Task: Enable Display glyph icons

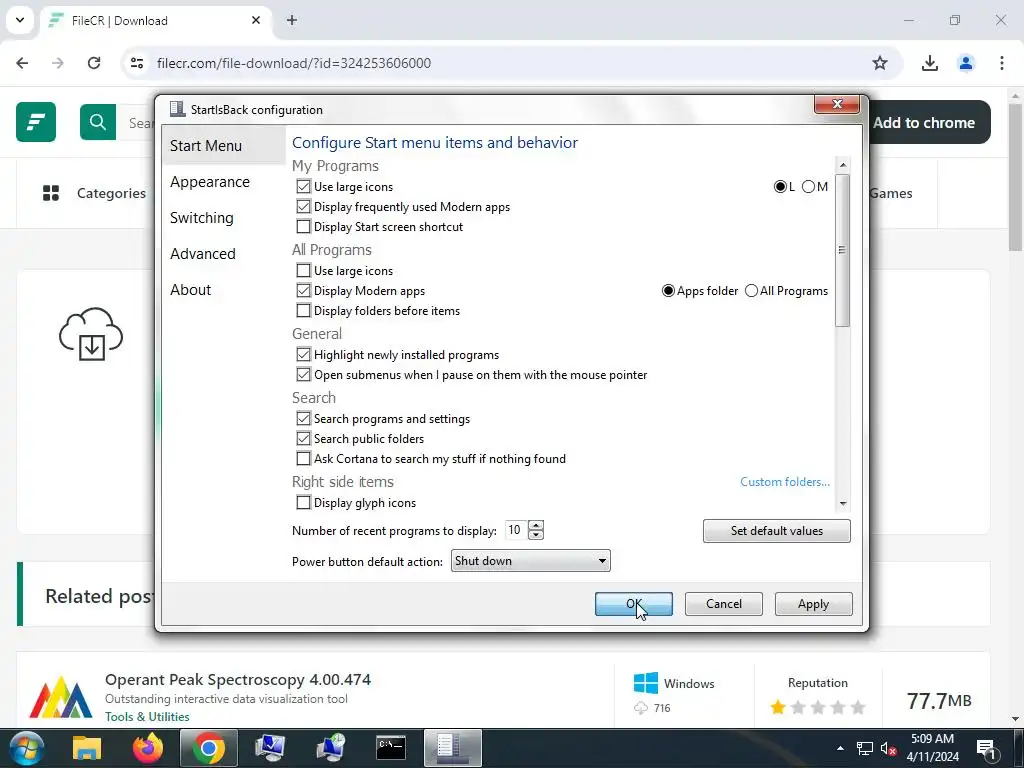Action: click(303, 503)
